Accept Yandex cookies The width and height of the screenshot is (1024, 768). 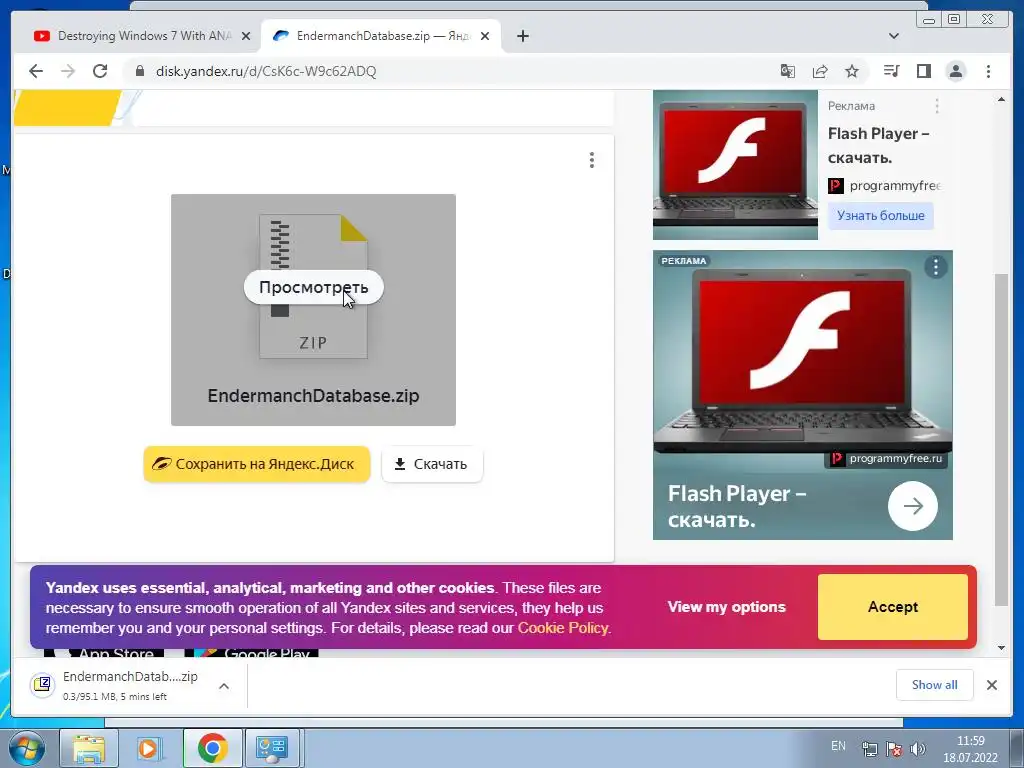(x=893, y=607)
